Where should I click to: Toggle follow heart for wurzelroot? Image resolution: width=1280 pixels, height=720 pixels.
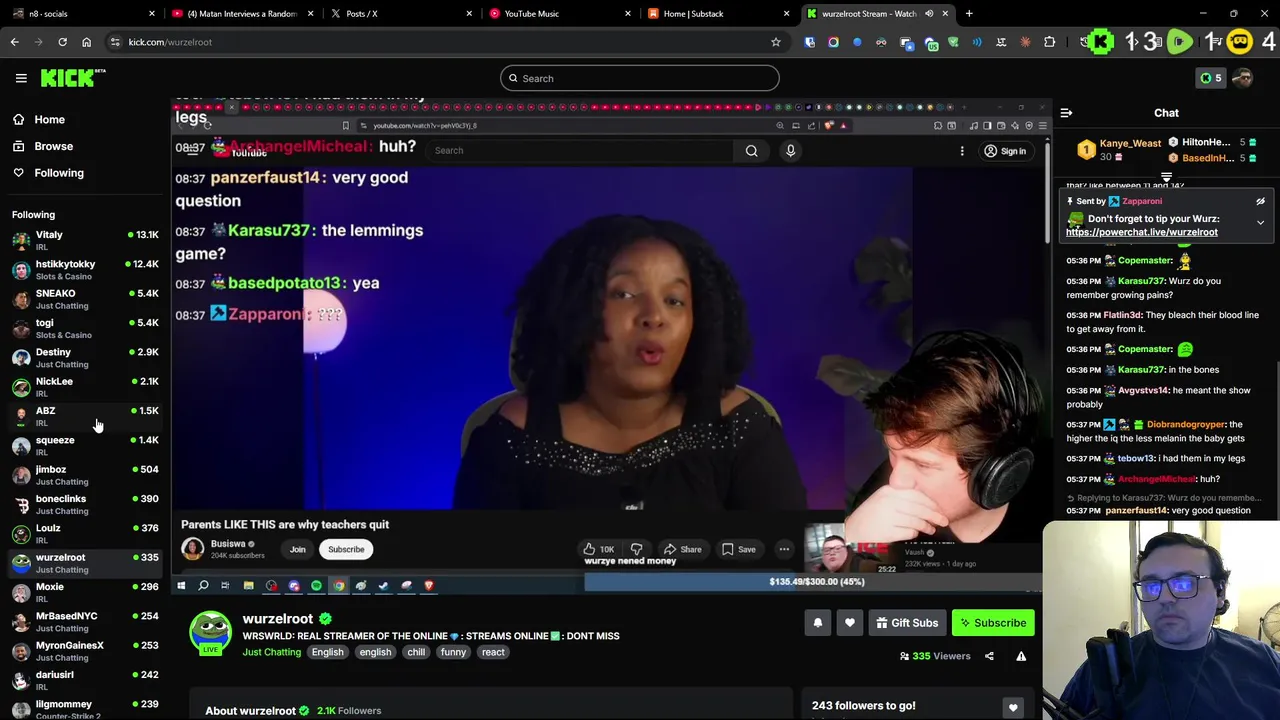[849, 623]
